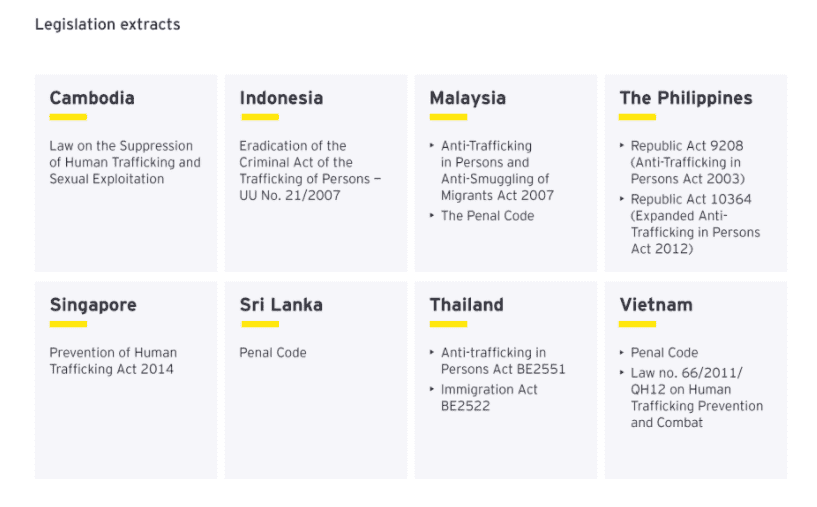Click the Malaysia heading
817x507 pixels.
467,98
